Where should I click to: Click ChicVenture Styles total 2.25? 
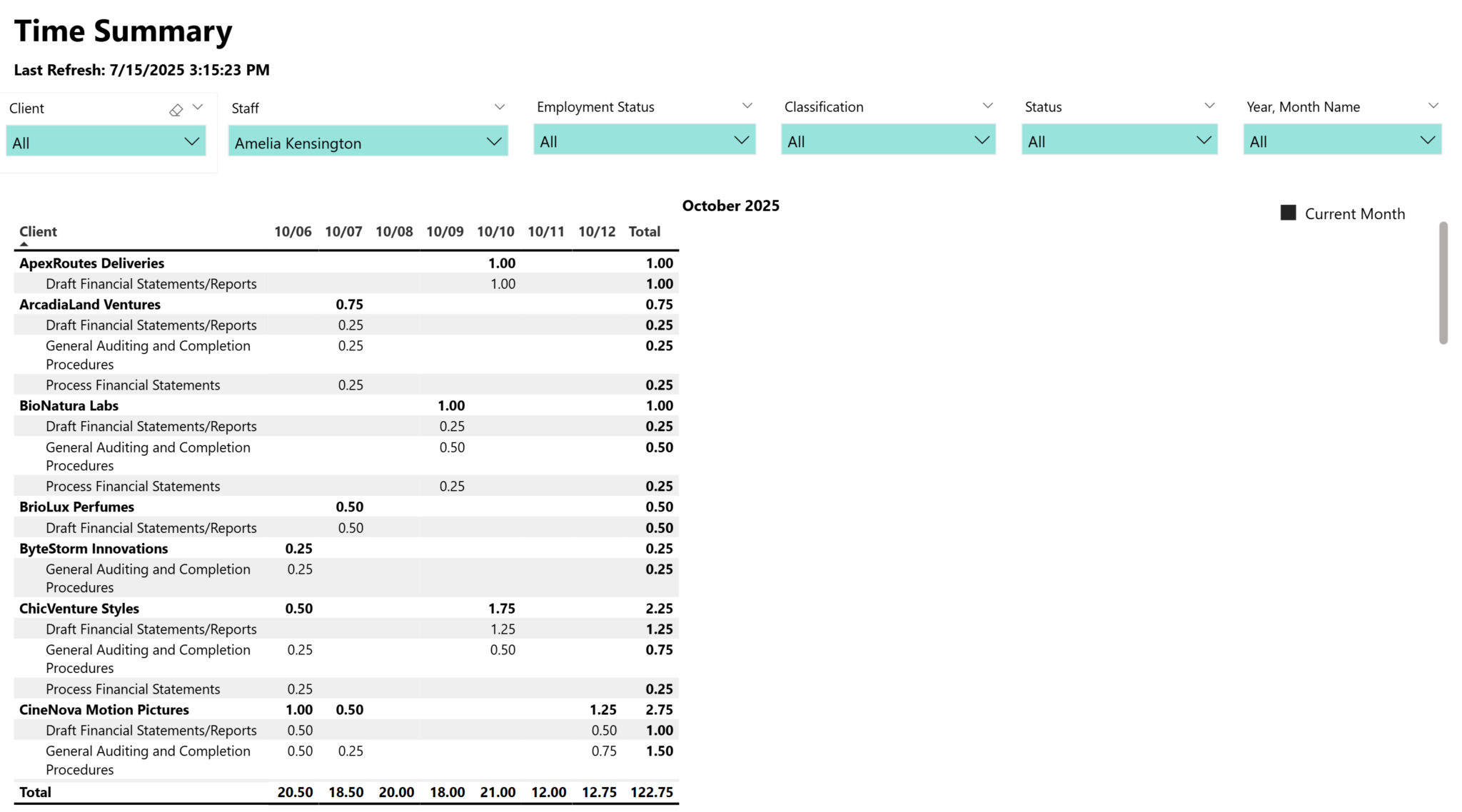[660, 609]
